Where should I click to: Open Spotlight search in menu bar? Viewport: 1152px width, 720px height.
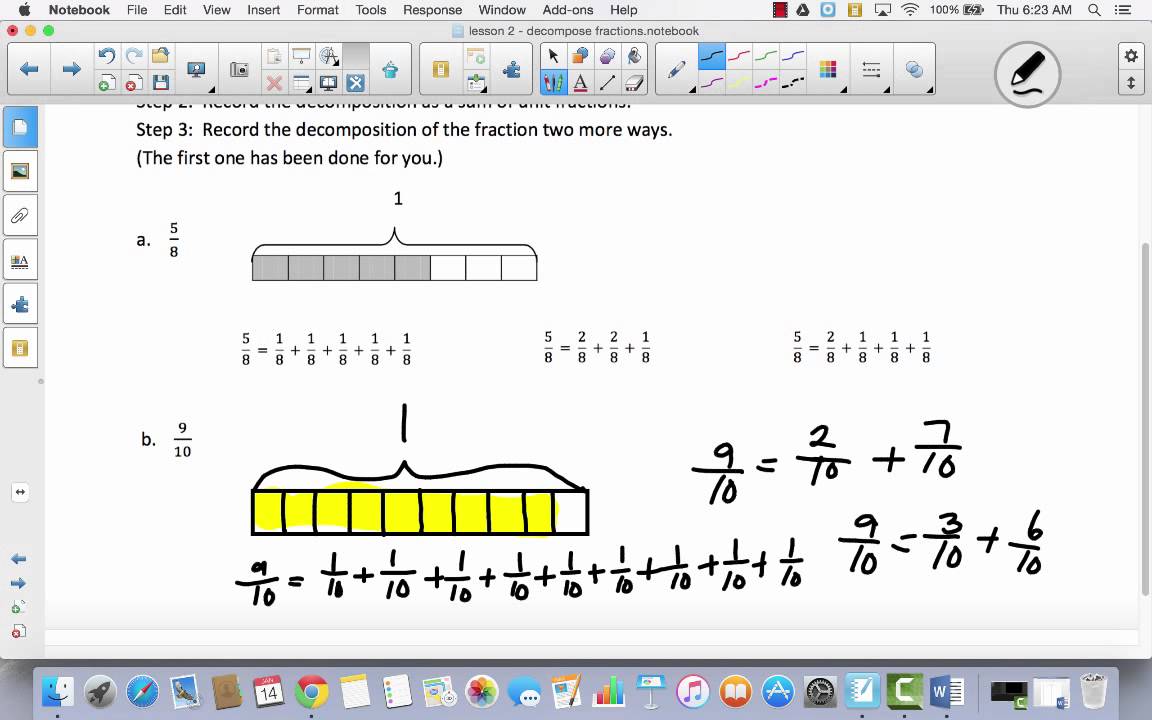tap(1094, 10)
